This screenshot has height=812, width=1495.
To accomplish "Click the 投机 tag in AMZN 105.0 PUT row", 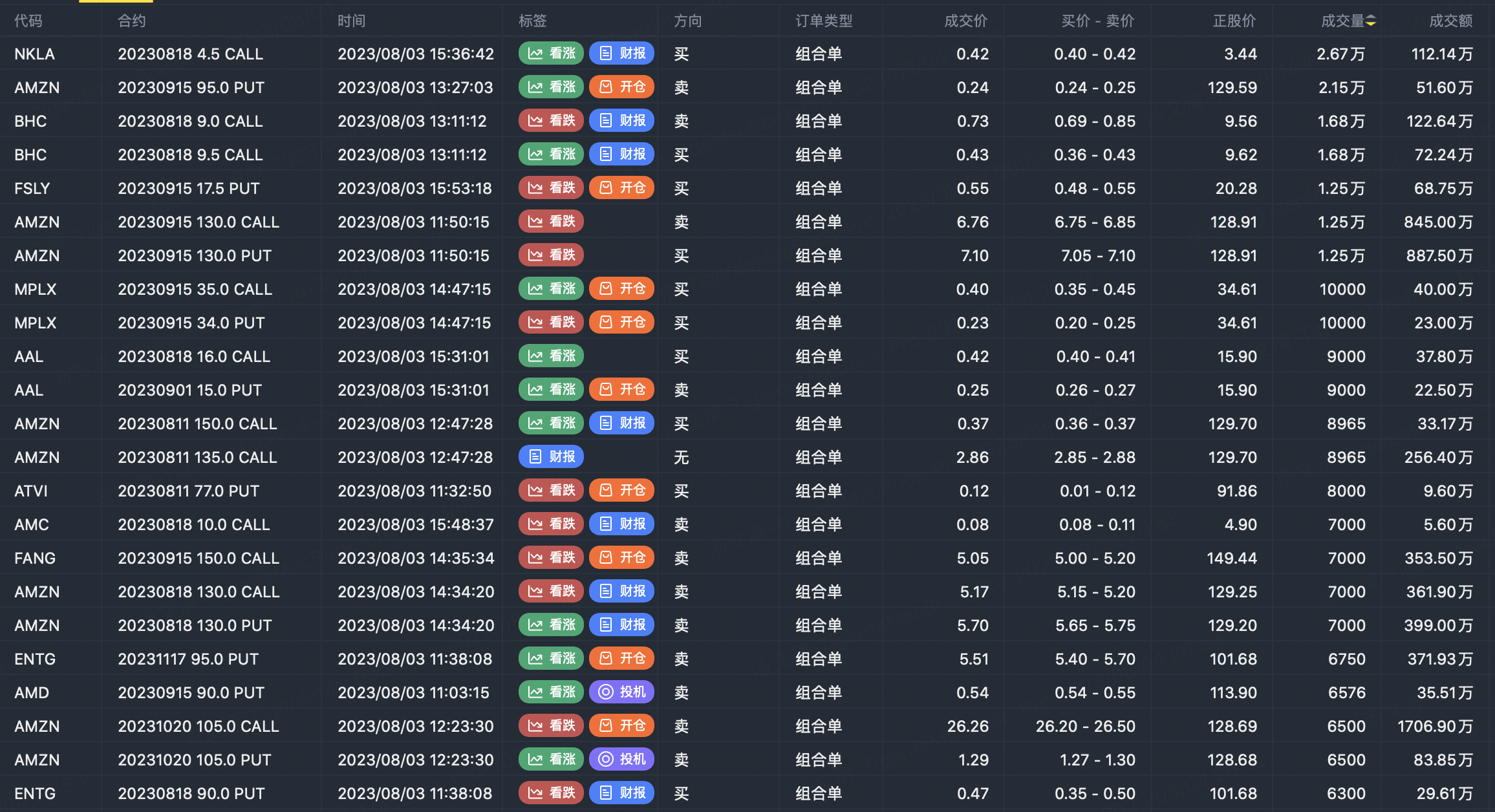I will point(622,760).
